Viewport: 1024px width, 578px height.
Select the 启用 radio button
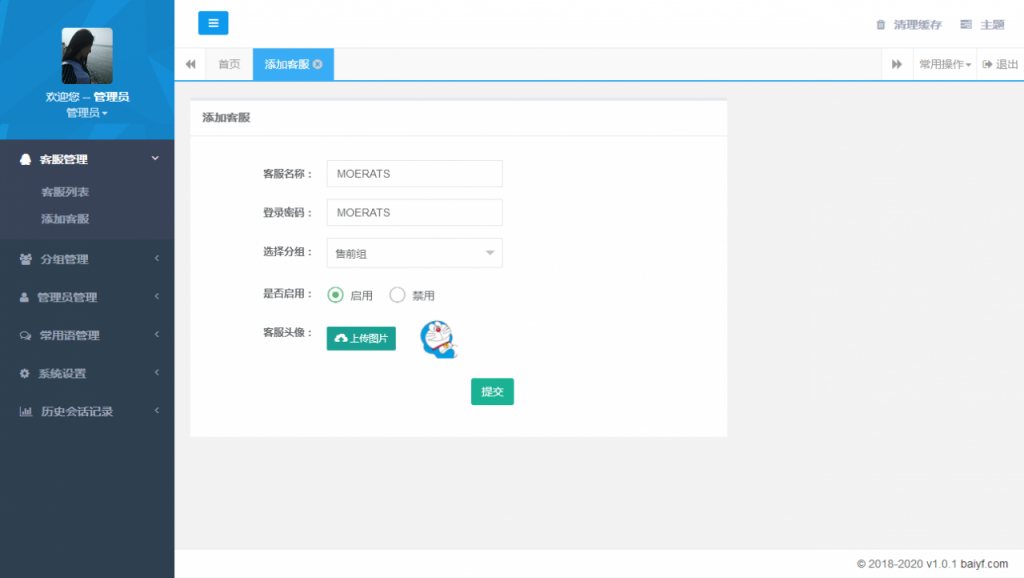click(x=337, y=293)
